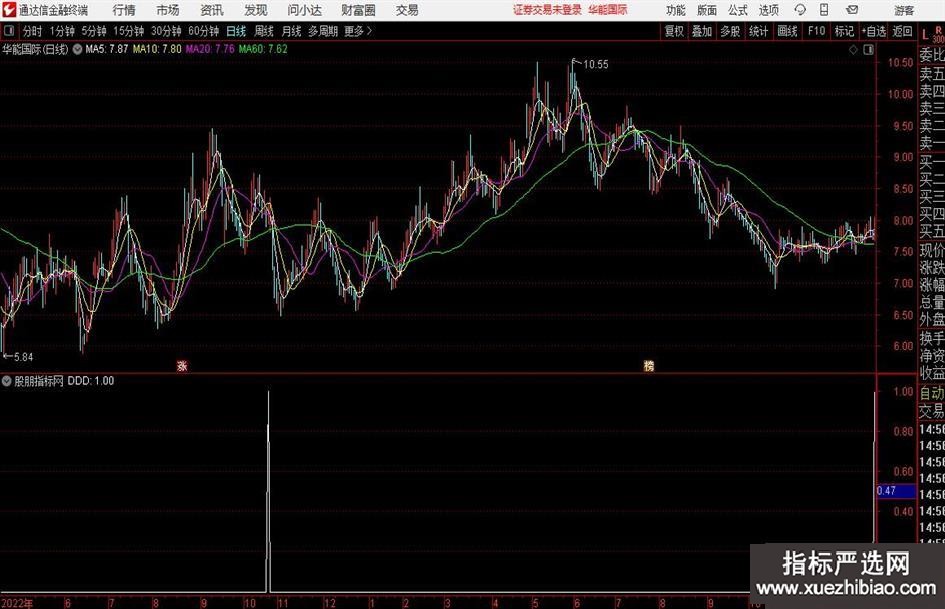The width and height of the screenshot is (945, 609).
Task: Expand the 更多 periods list
Action: 358,31
